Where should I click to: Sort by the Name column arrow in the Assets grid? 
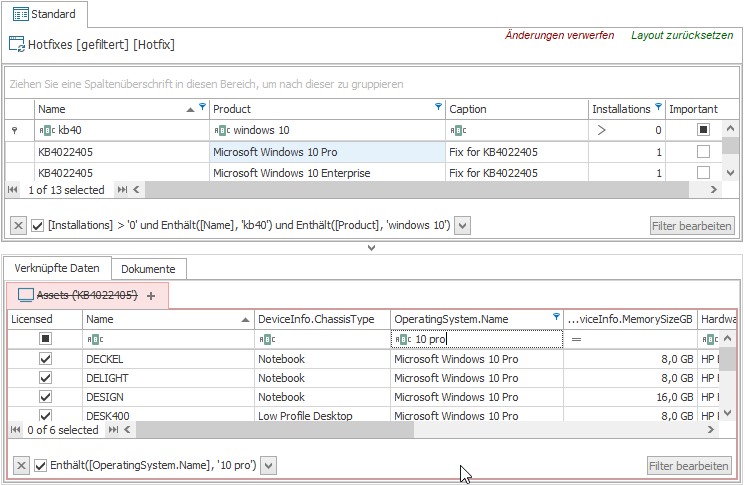tap(245, 319)
